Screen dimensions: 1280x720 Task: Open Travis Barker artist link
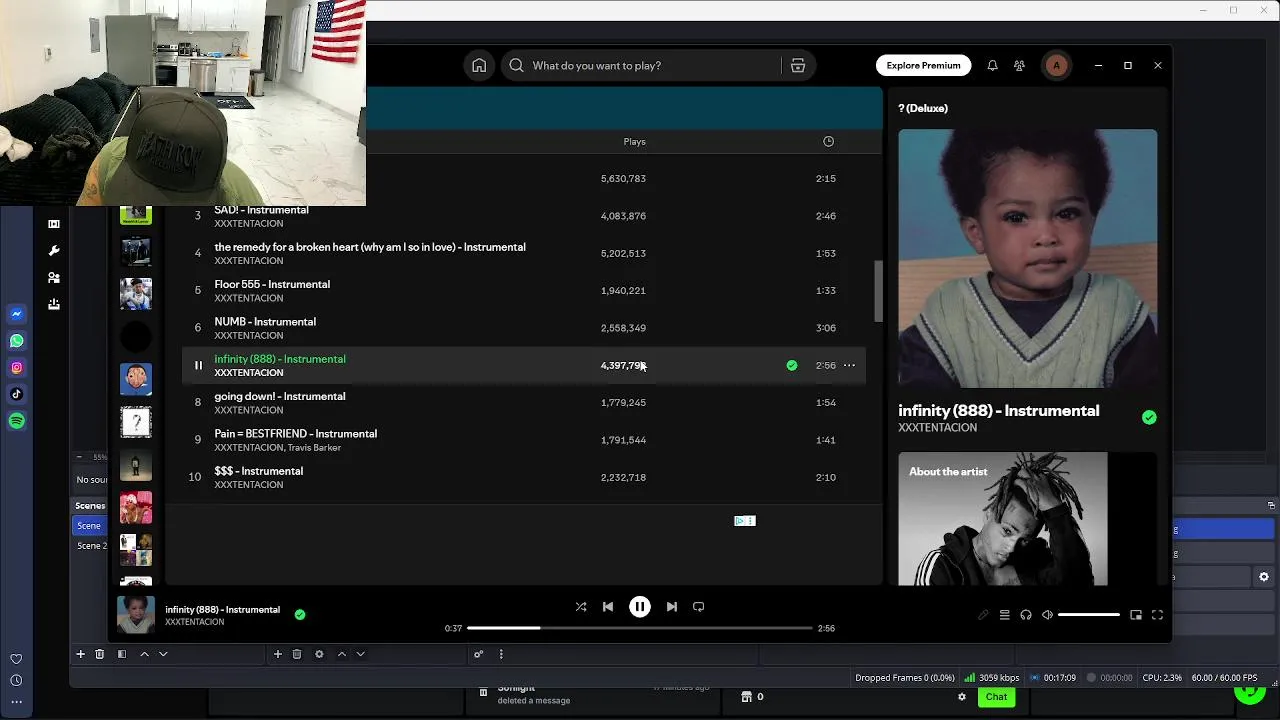tap(315, 447)
